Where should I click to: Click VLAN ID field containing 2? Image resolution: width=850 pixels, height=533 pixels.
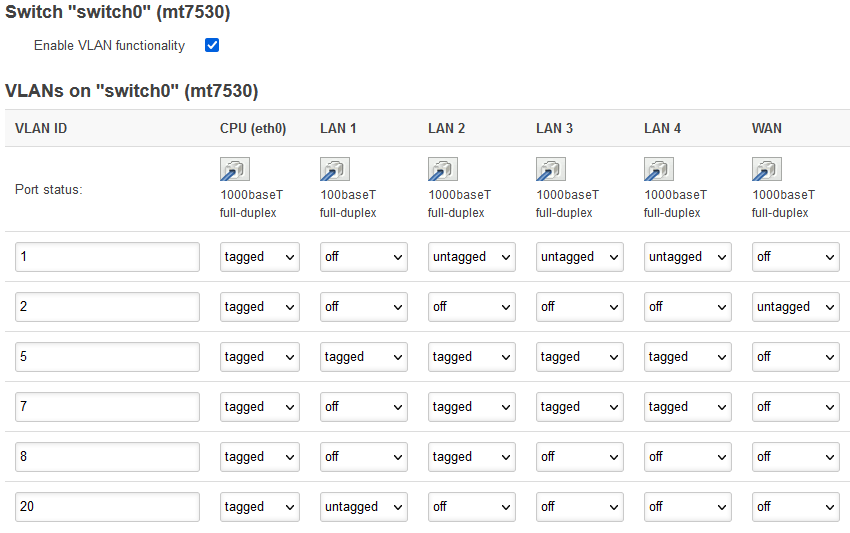107,307
